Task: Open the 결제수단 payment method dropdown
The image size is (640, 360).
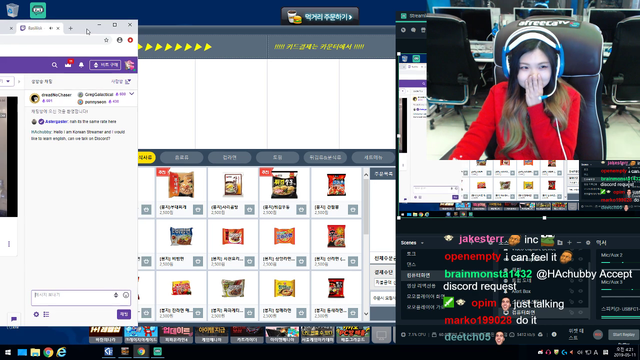Action: (384, 282)
